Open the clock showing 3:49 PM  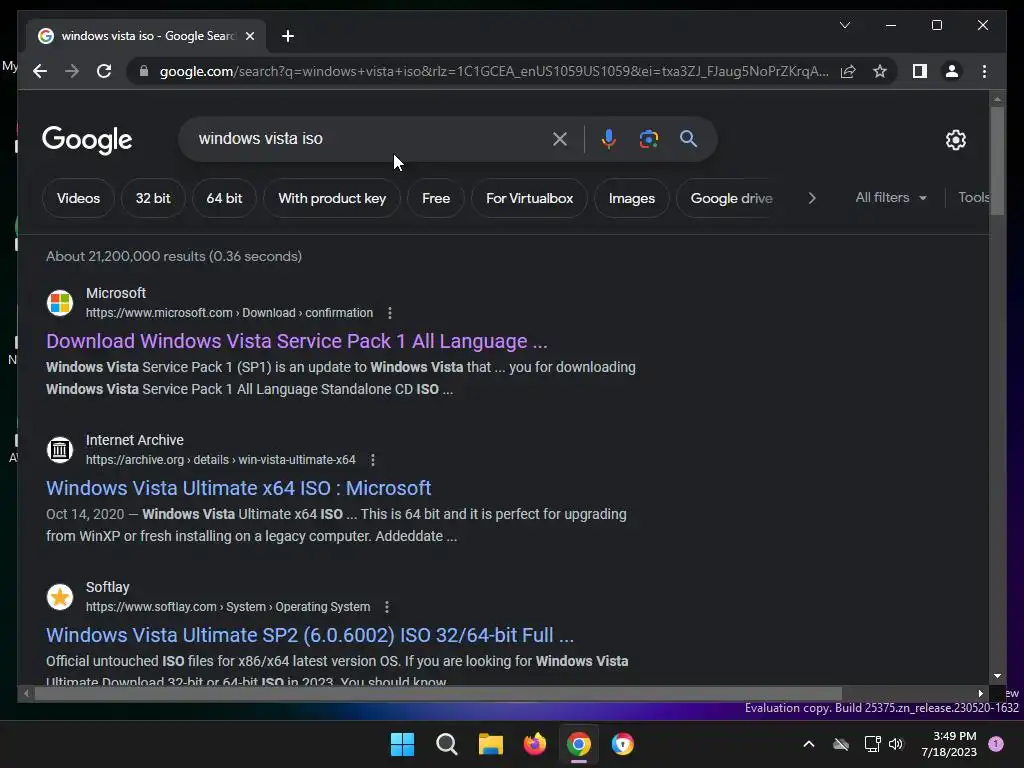coord(949,744)
